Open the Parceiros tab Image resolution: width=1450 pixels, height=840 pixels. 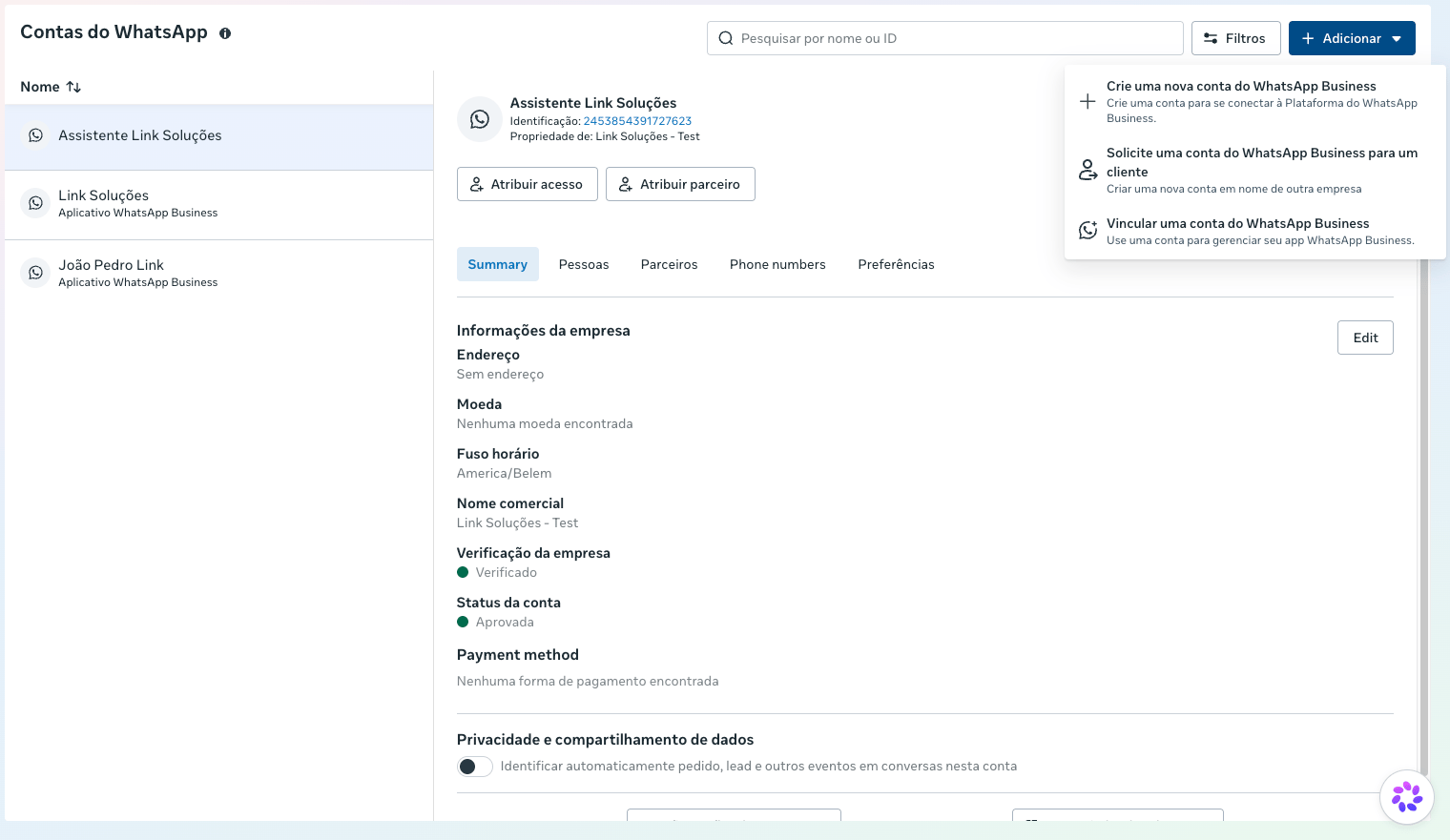[x=669, y=264]
